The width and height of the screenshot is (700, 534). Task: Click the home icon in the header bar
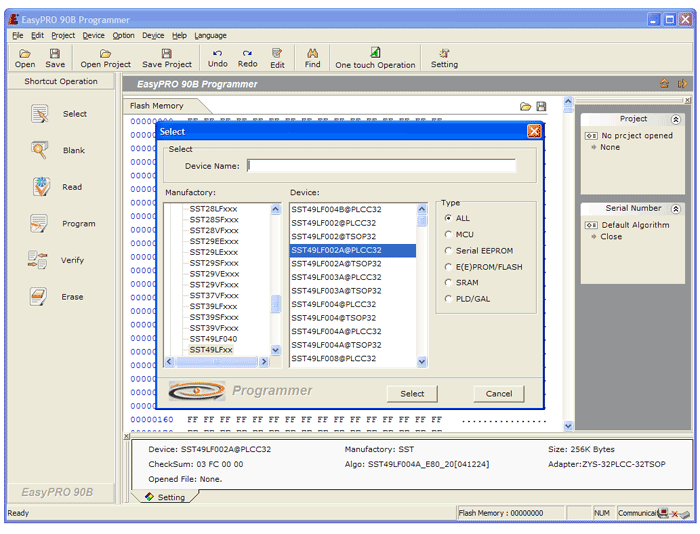(x=664, y=83)
